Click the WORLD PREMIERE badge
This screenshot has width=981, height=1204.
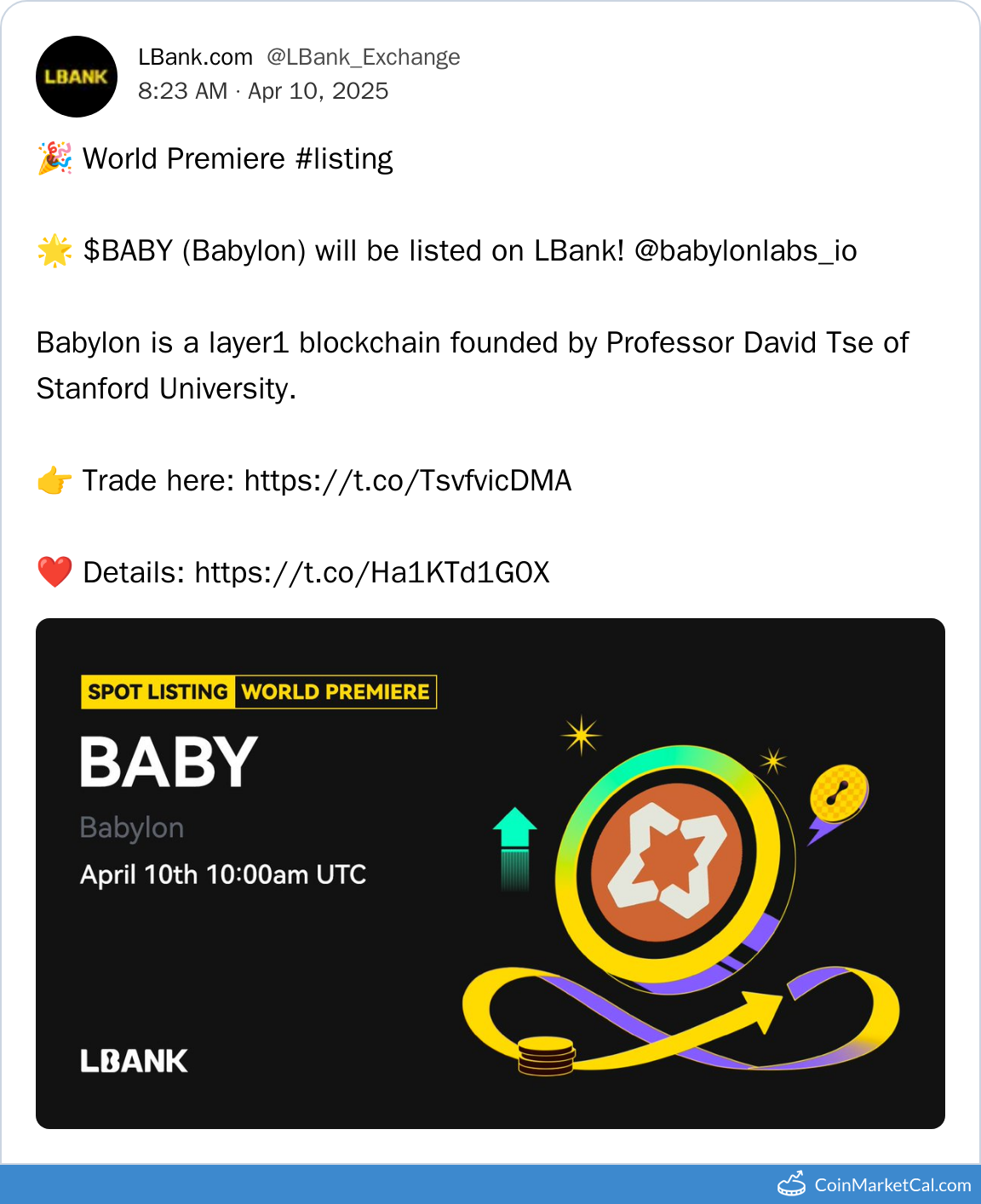pos(336,692)
